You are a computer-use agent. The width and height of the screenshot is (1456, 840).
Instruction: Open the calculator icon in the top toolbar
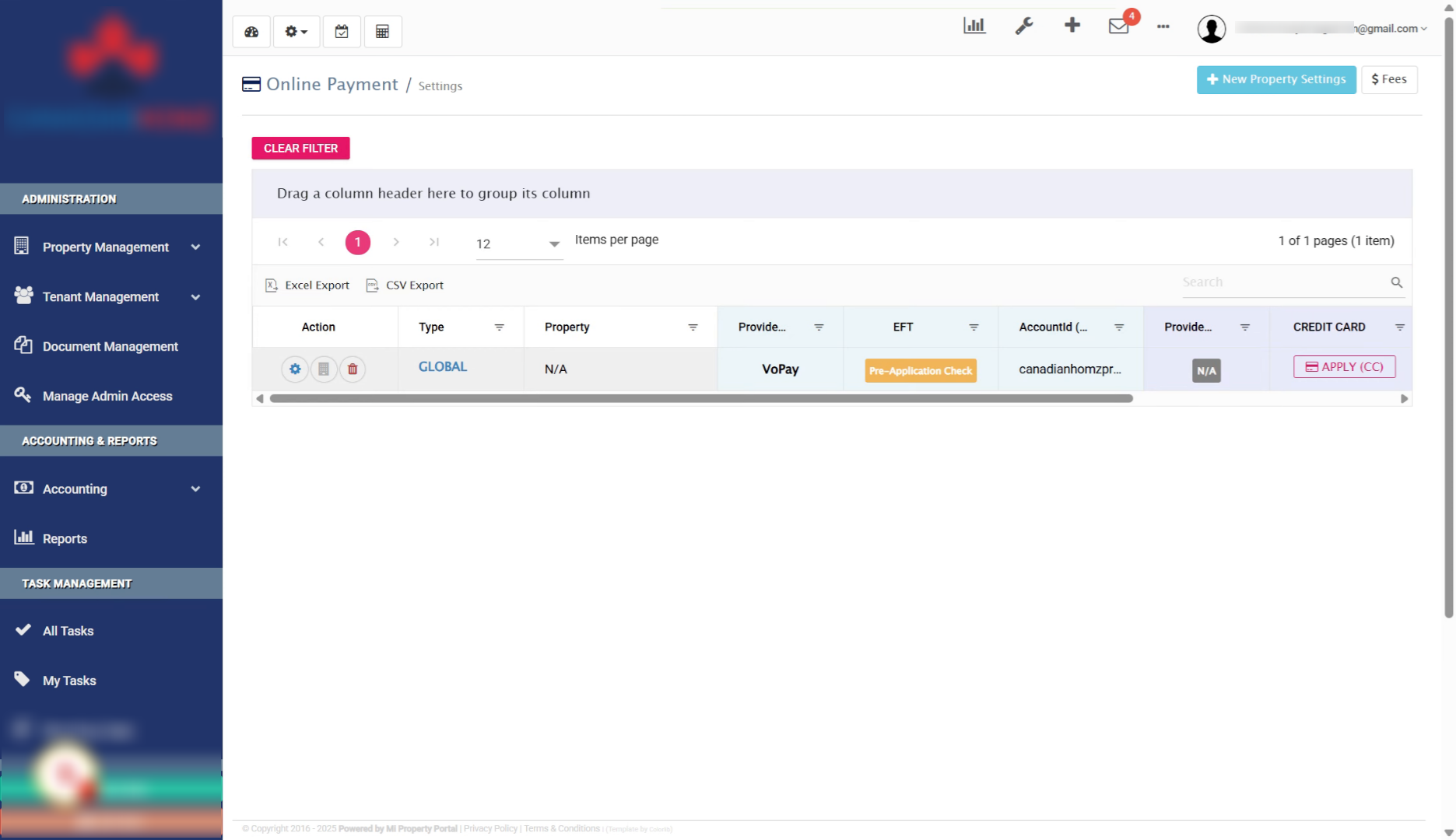pyautogui.click(x=383, y=31)
